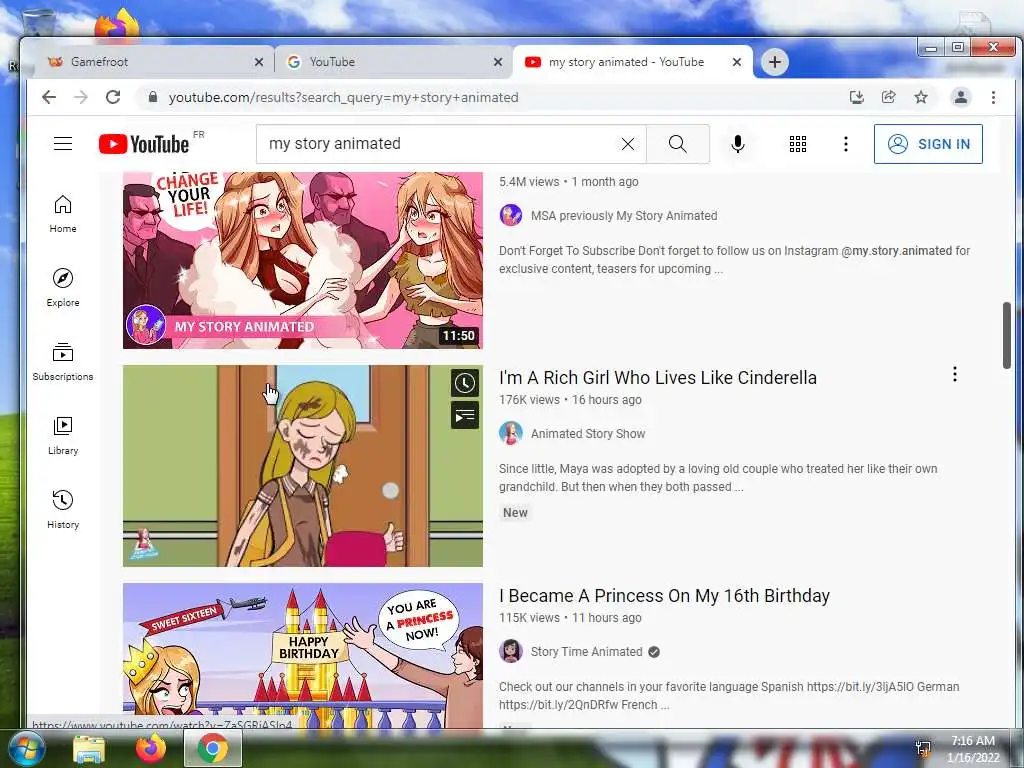Open Story Time Animated channel avatar

coord(511,651)
